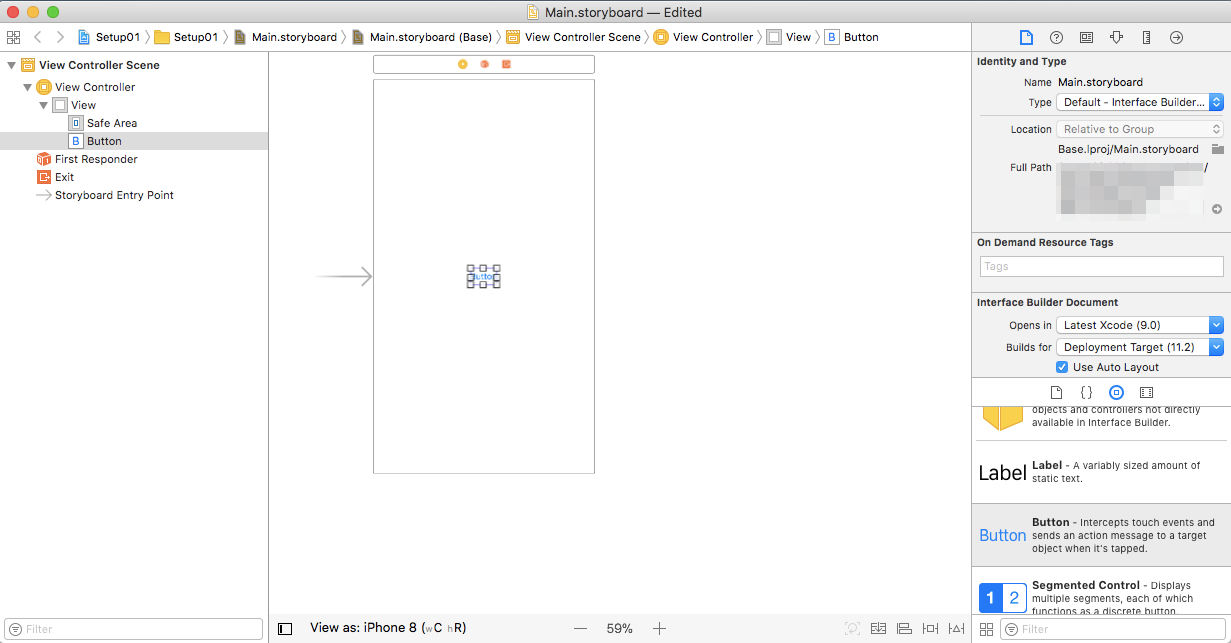This screenshot has width=1231, height=643.
Task: Click the storyboard entry point arrow
Action: pos(344,276)
